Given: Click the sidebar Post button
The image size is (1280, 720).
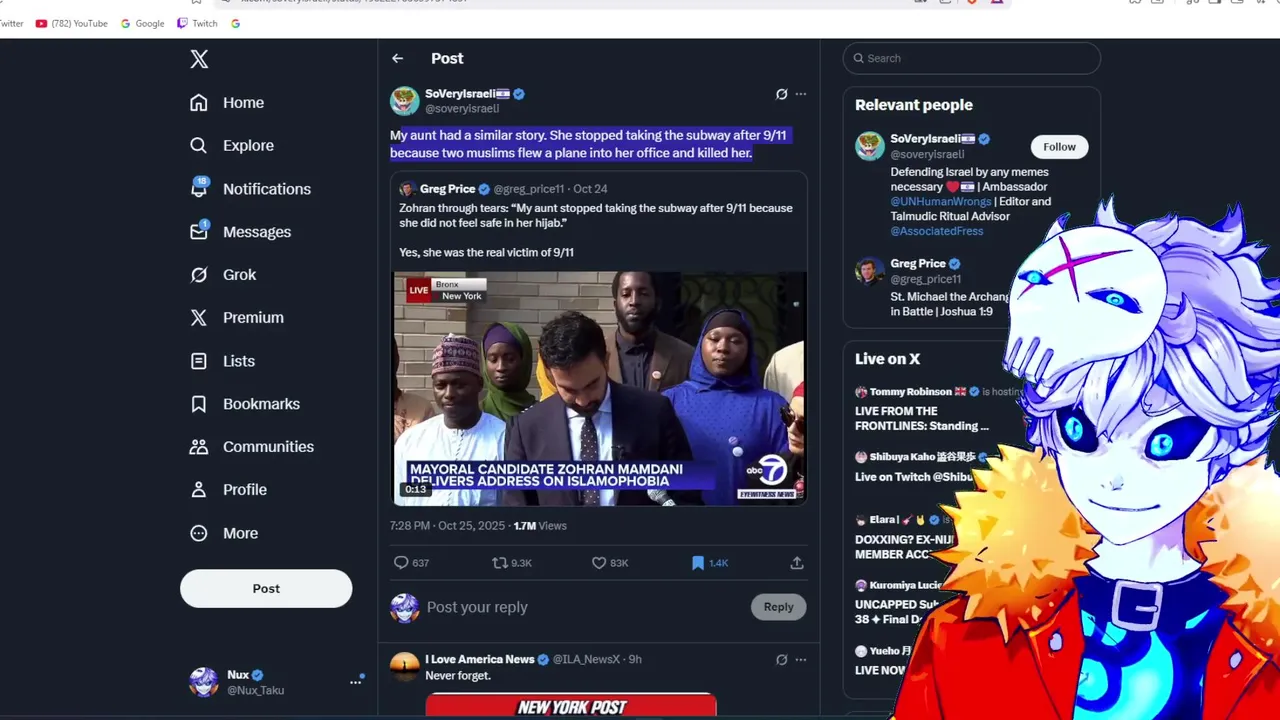Looking at the screenshot, I should click(x=266, y=589).
